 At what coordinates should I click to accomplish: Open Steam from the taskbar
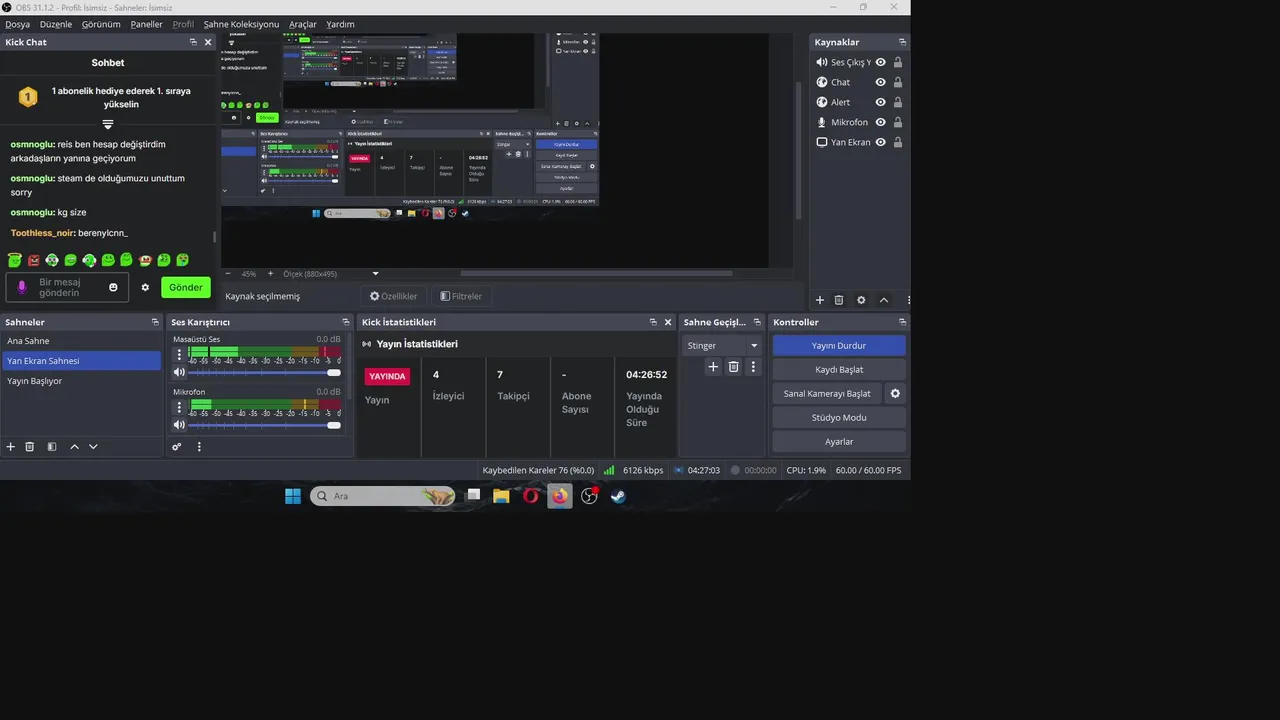618,496
